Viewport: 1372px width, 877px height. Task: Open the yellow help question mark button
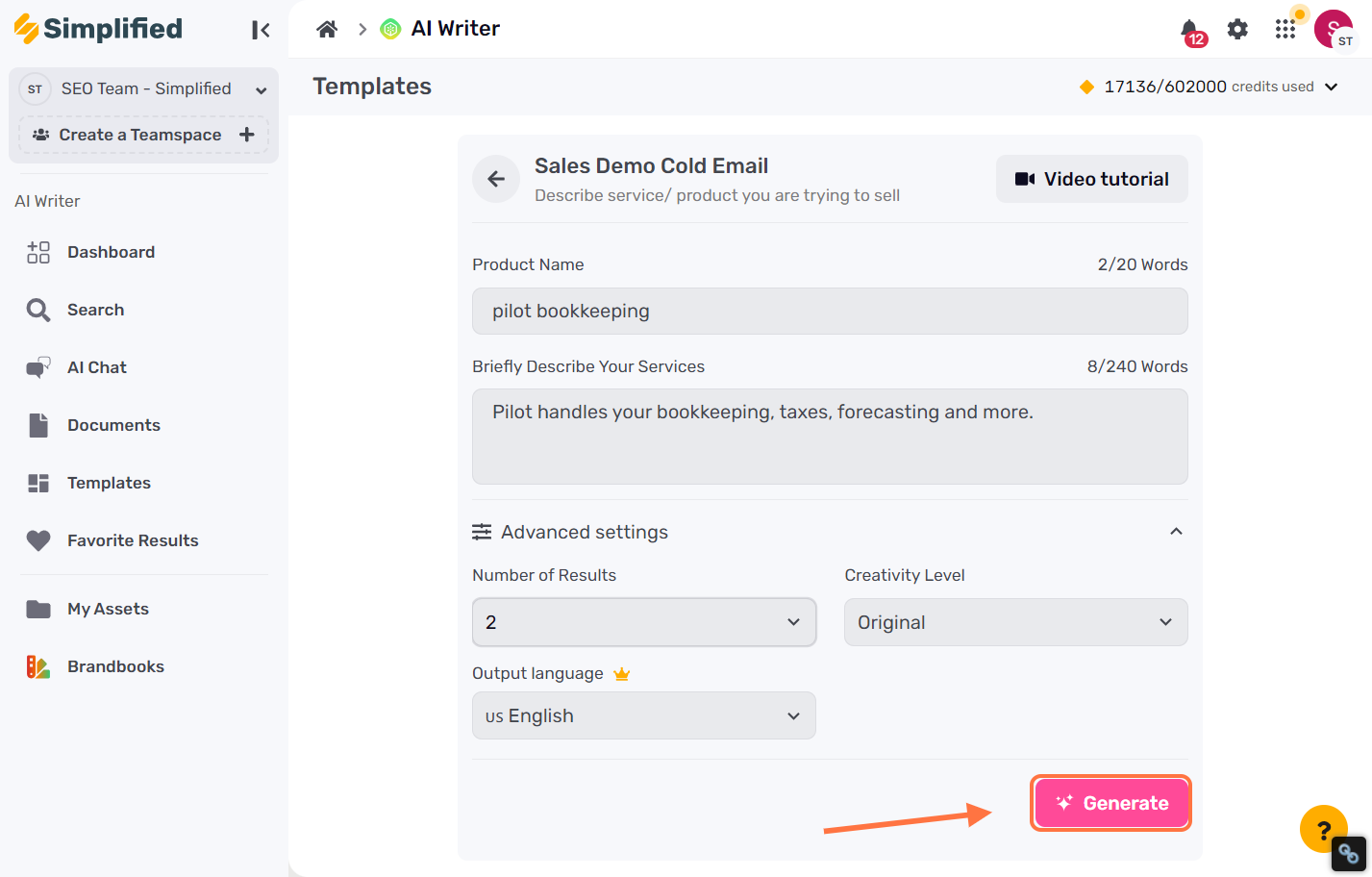tap(1324, 829)
